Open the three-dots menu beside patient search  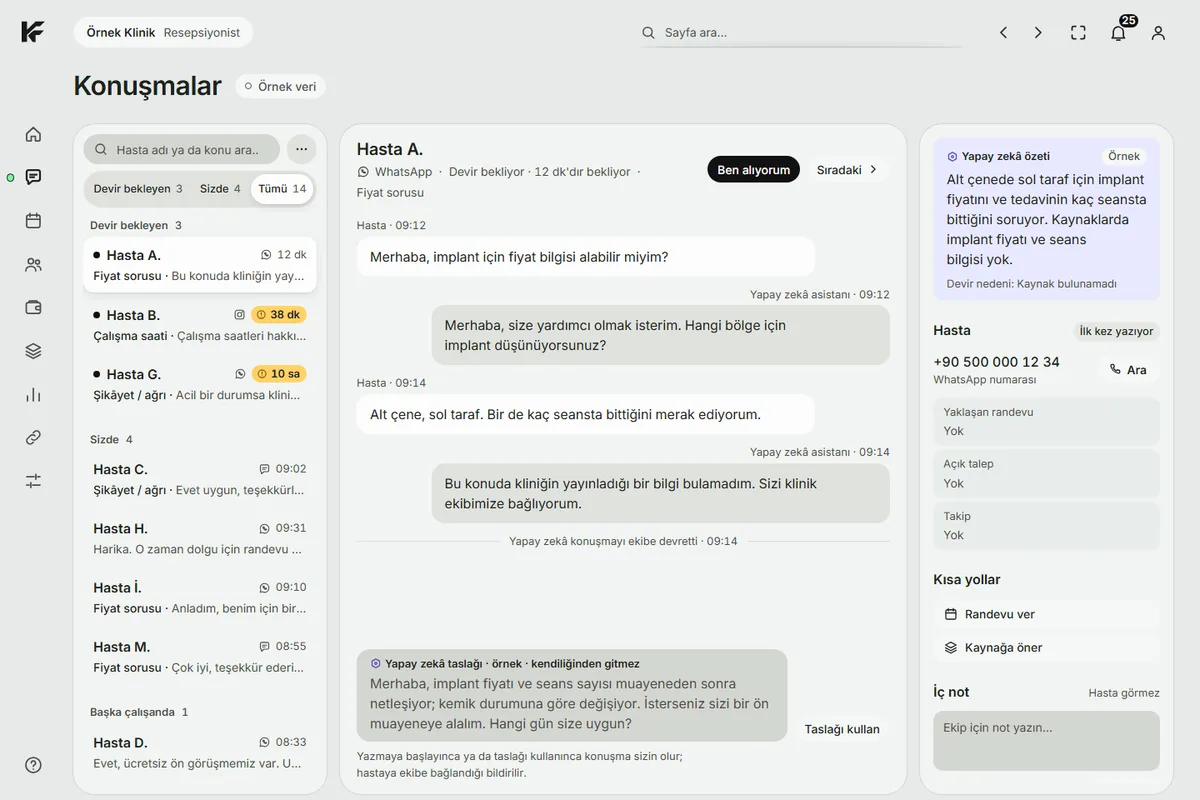301,149
